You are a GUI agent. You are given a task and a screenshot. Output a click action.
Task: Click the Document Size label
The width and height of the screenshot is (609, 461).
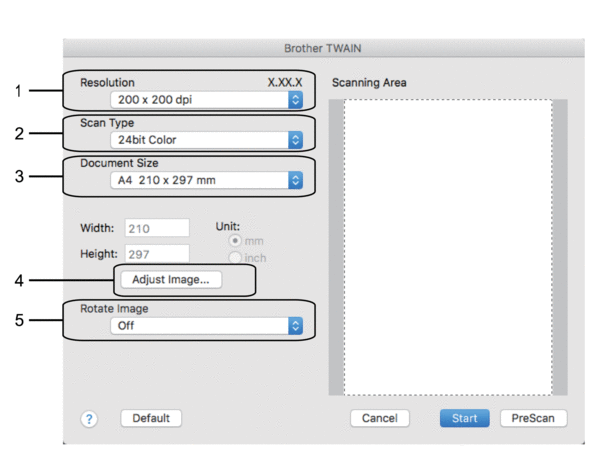tap(119, 163)
